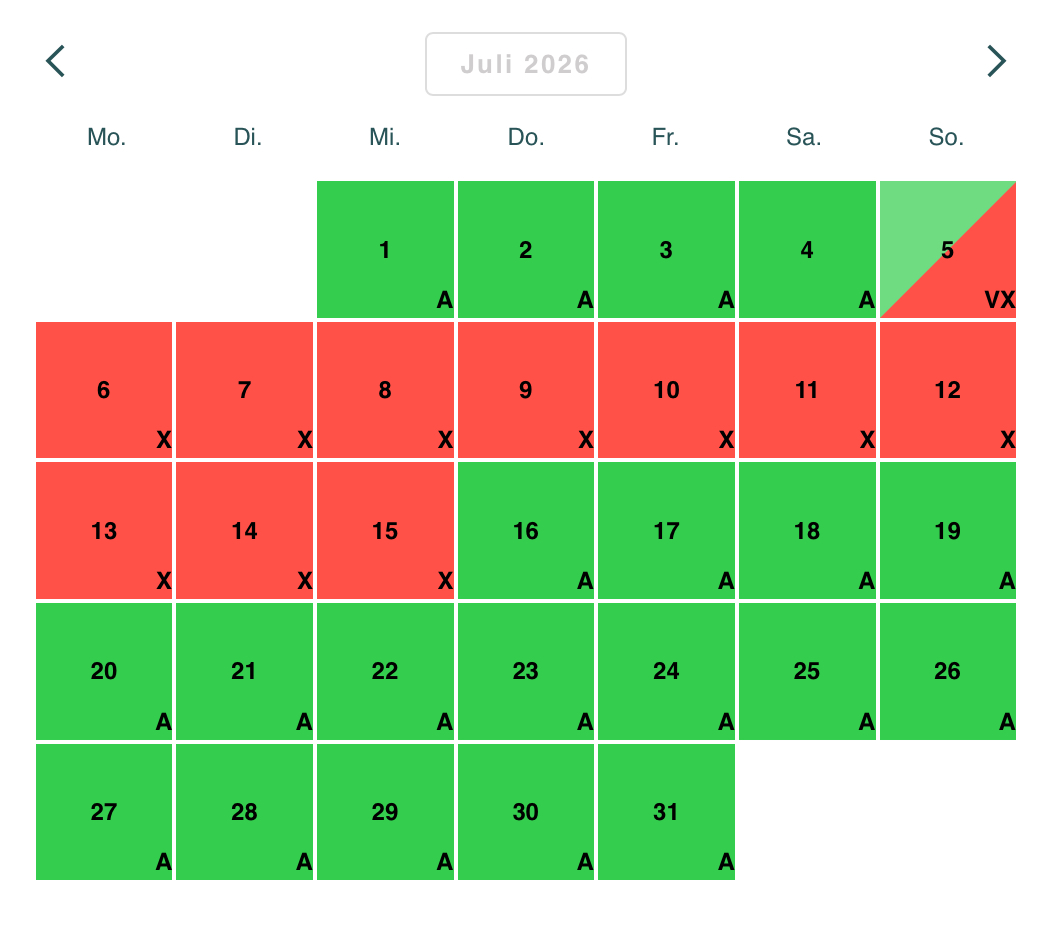Click blocked date July 15
This screenshot has height=932, width=1058.
click(x=385, y=530)
